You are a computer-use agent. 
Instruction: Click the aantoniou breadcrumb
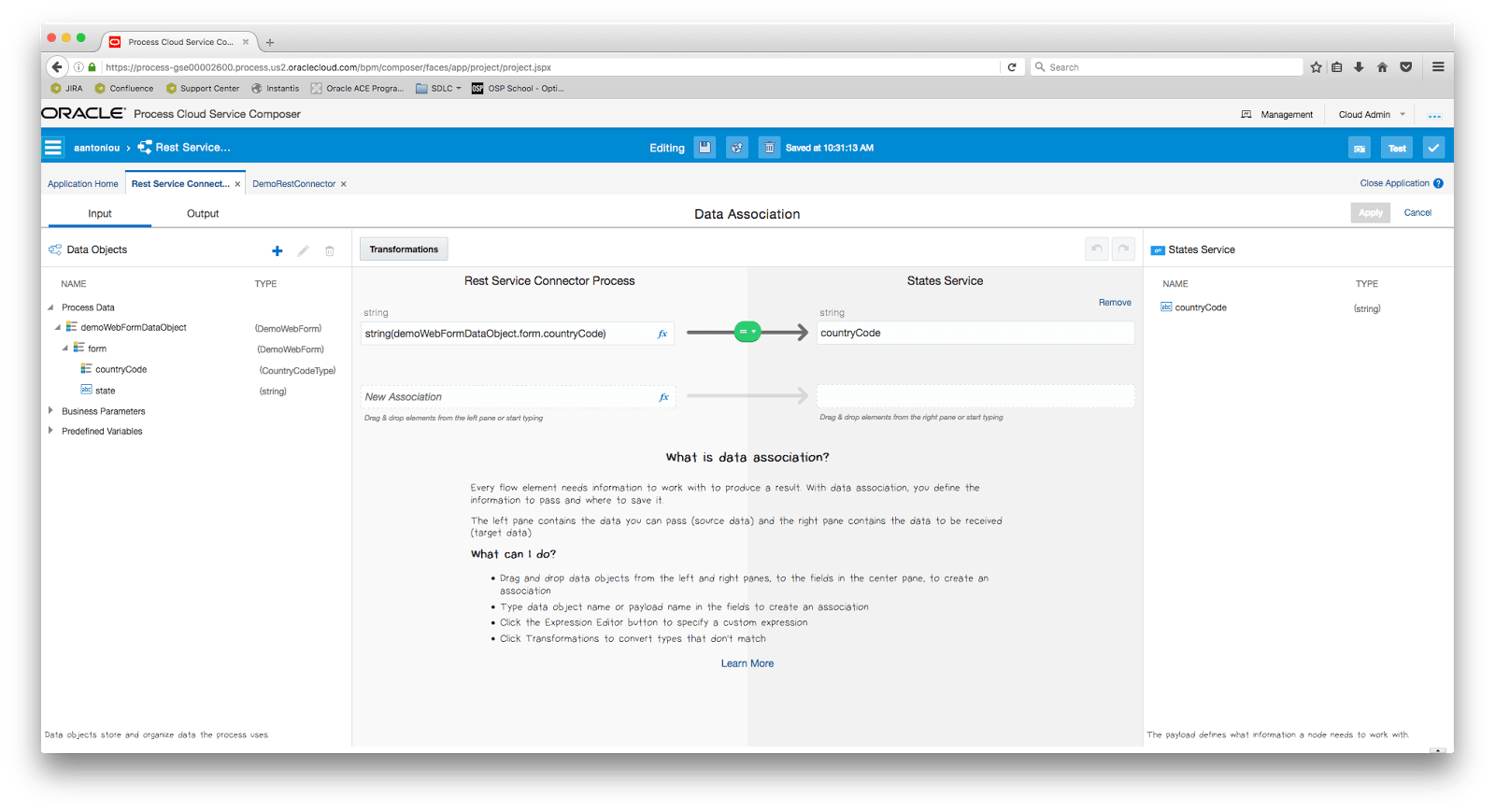click(97, 148)
